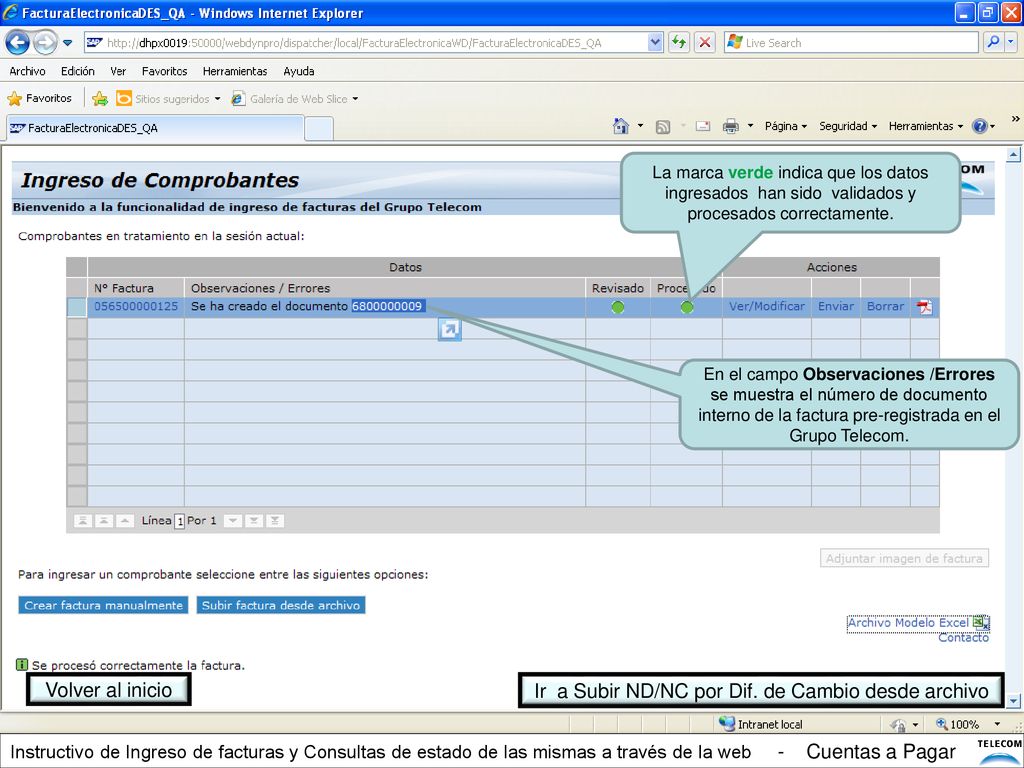Viewport: 1024px width, 768px height.
Task: Open Archivo Modelo Excel link
Action: [918, 623]
